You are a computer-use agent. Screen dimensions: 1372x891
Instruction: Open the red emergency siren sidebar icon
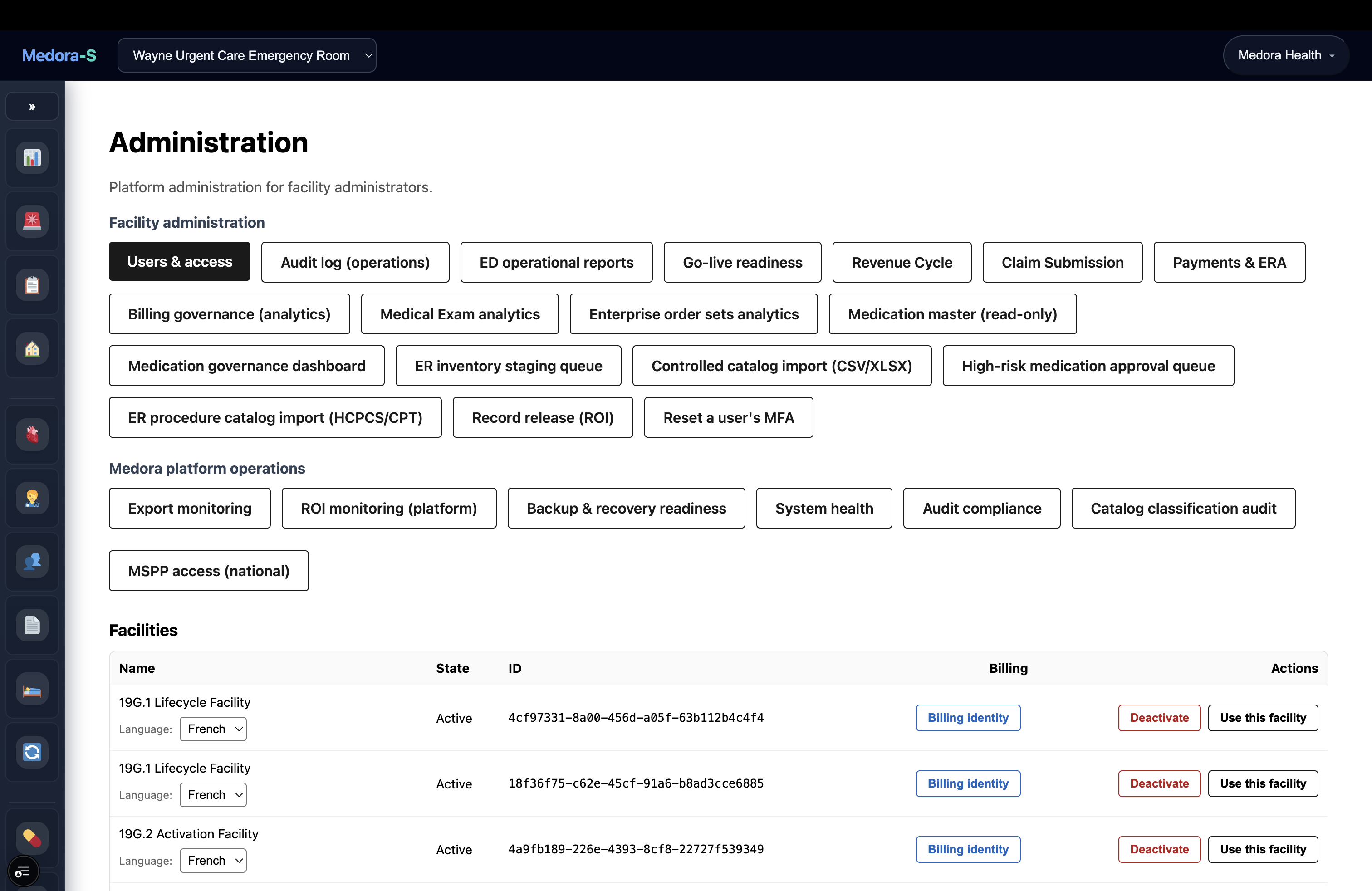tap(32, 221)
